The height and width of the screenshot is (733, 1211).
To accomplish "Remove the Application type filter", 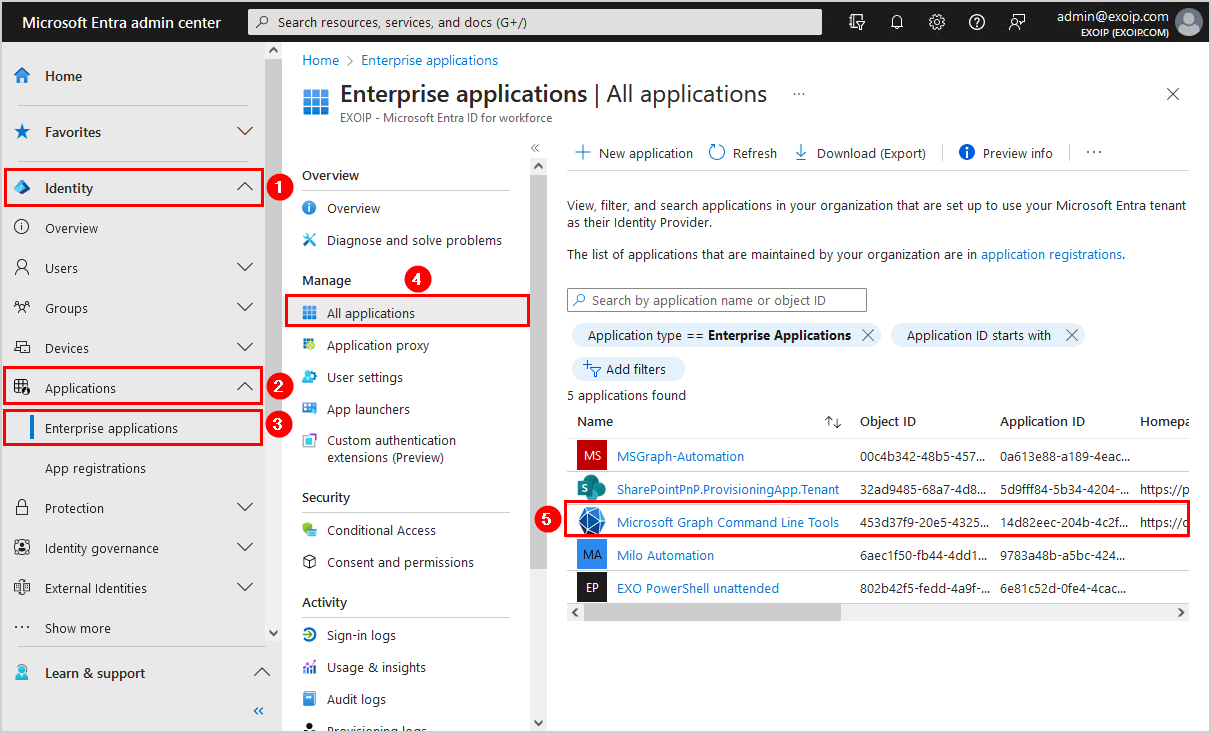I will [x=868, y=336].
